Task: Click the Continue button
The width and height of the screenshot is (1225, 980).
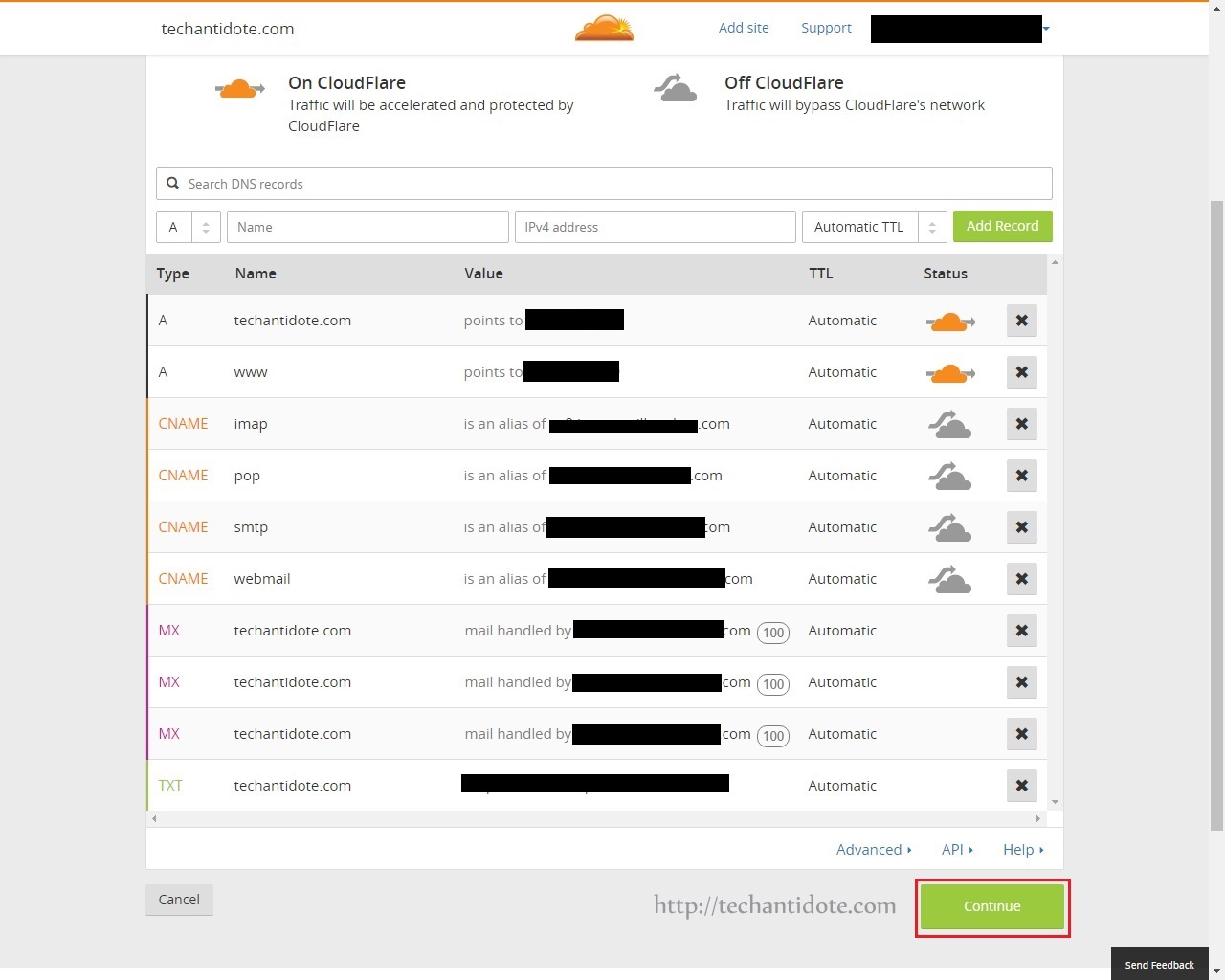Action: 992,906
